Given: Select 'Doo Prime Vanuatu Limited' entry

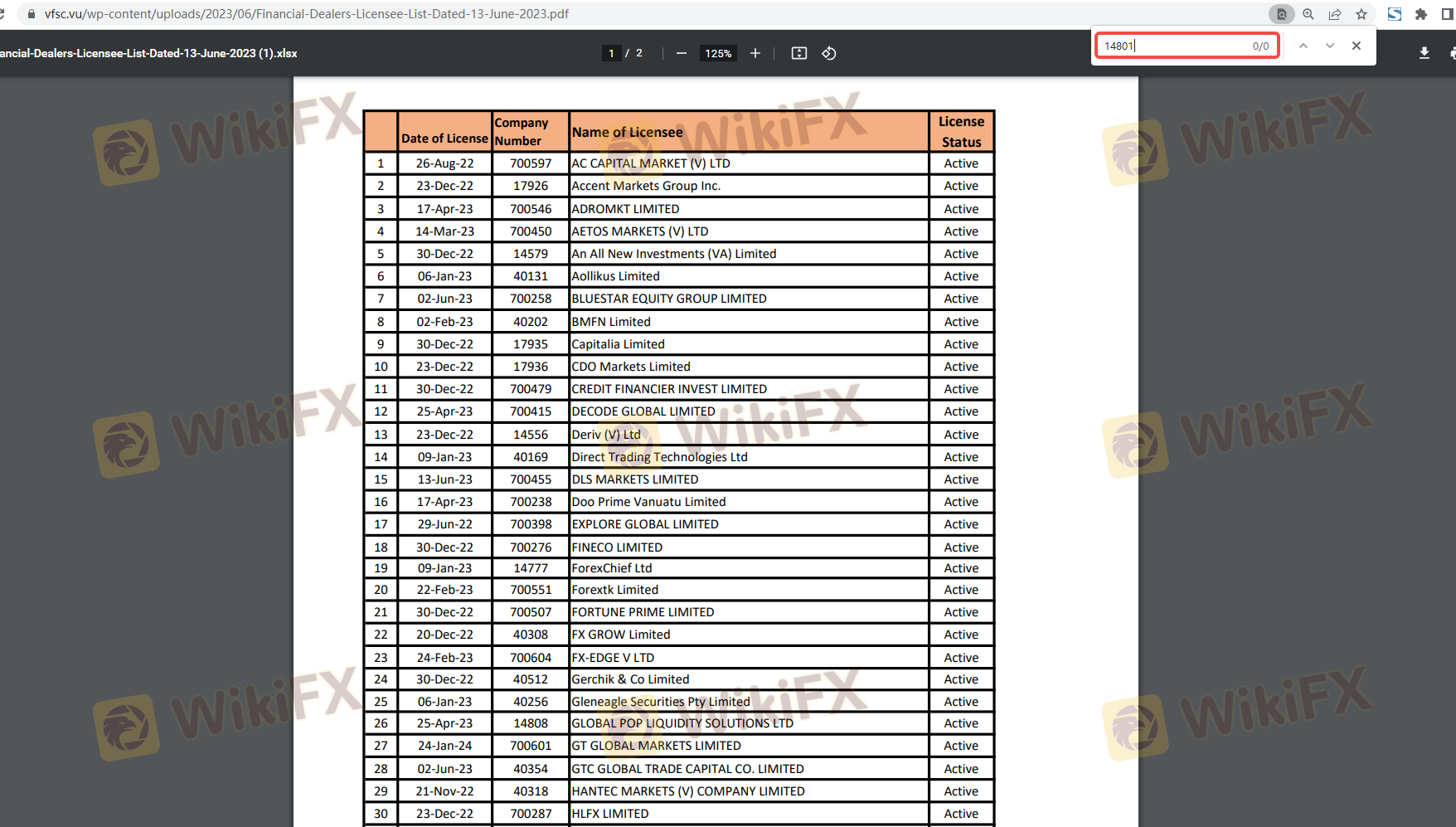Looking at the screenshot, I should [x=648, y=502].
